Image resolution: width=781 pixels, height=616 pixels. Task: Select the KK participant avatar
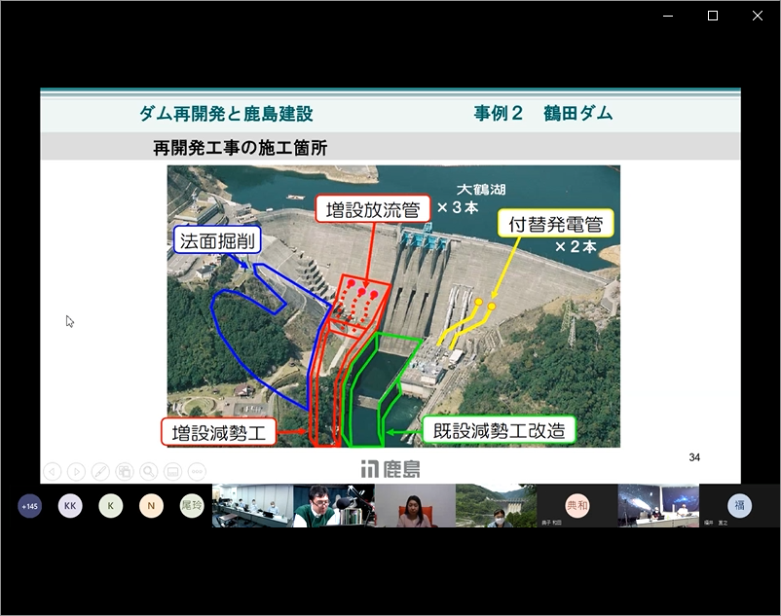(70, 506)
